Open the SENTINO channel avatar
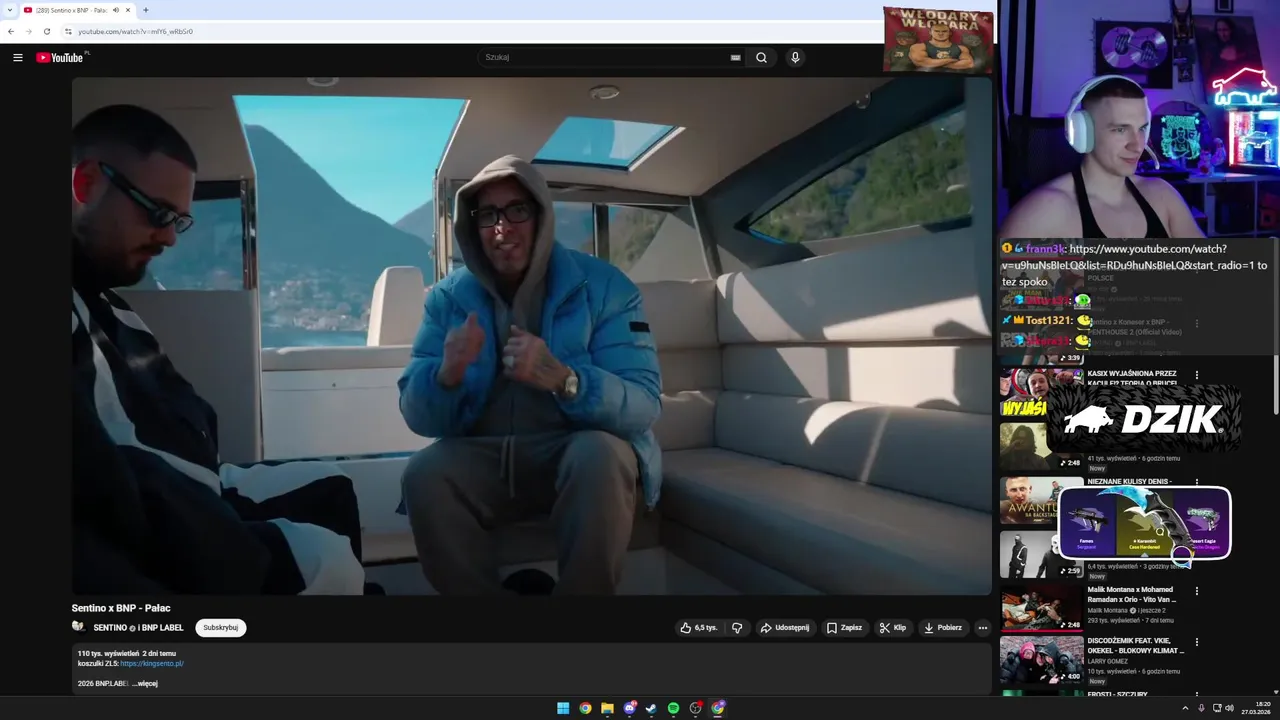1280x720 pixels. [79, 627]
